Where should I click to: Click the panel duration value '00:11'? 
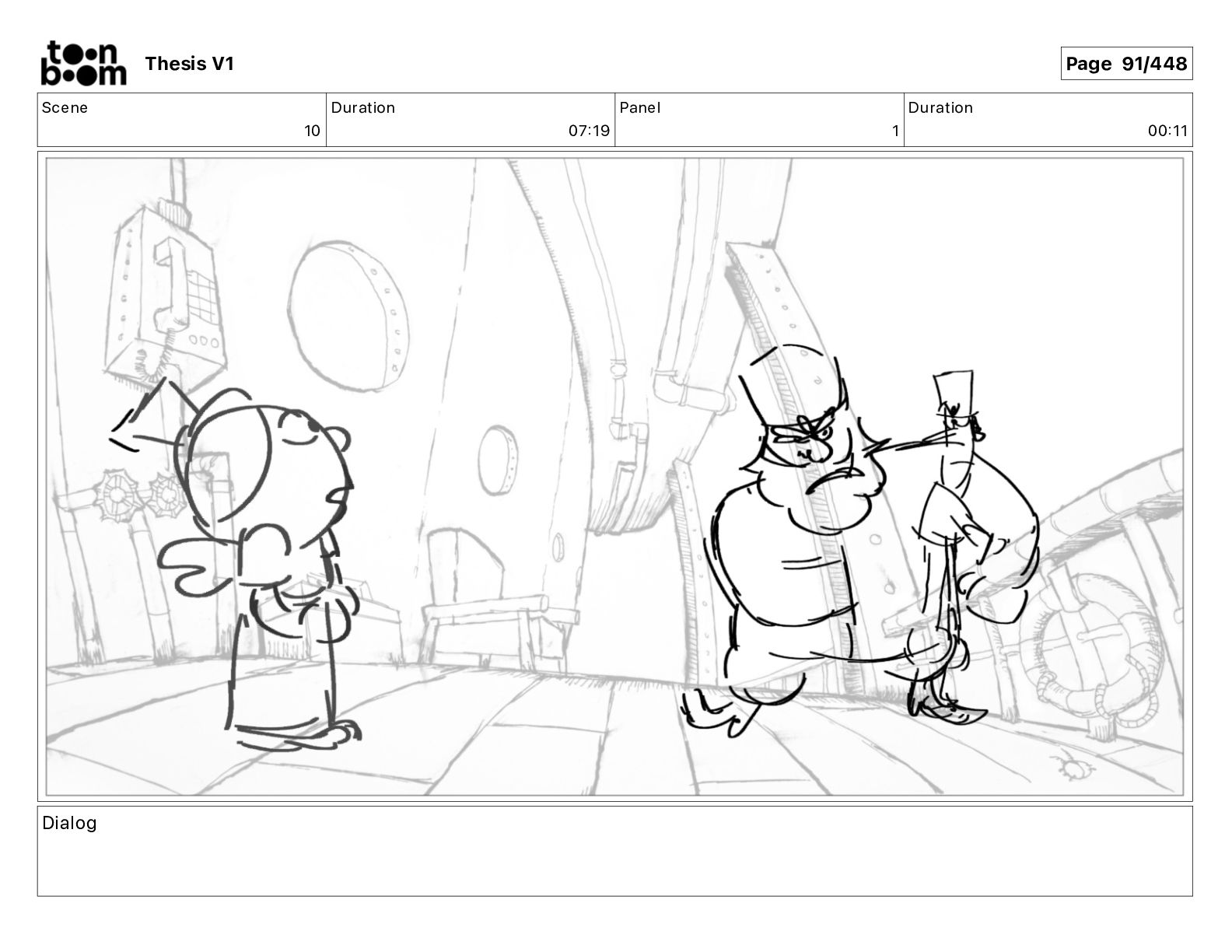(x=1167, y=131)
